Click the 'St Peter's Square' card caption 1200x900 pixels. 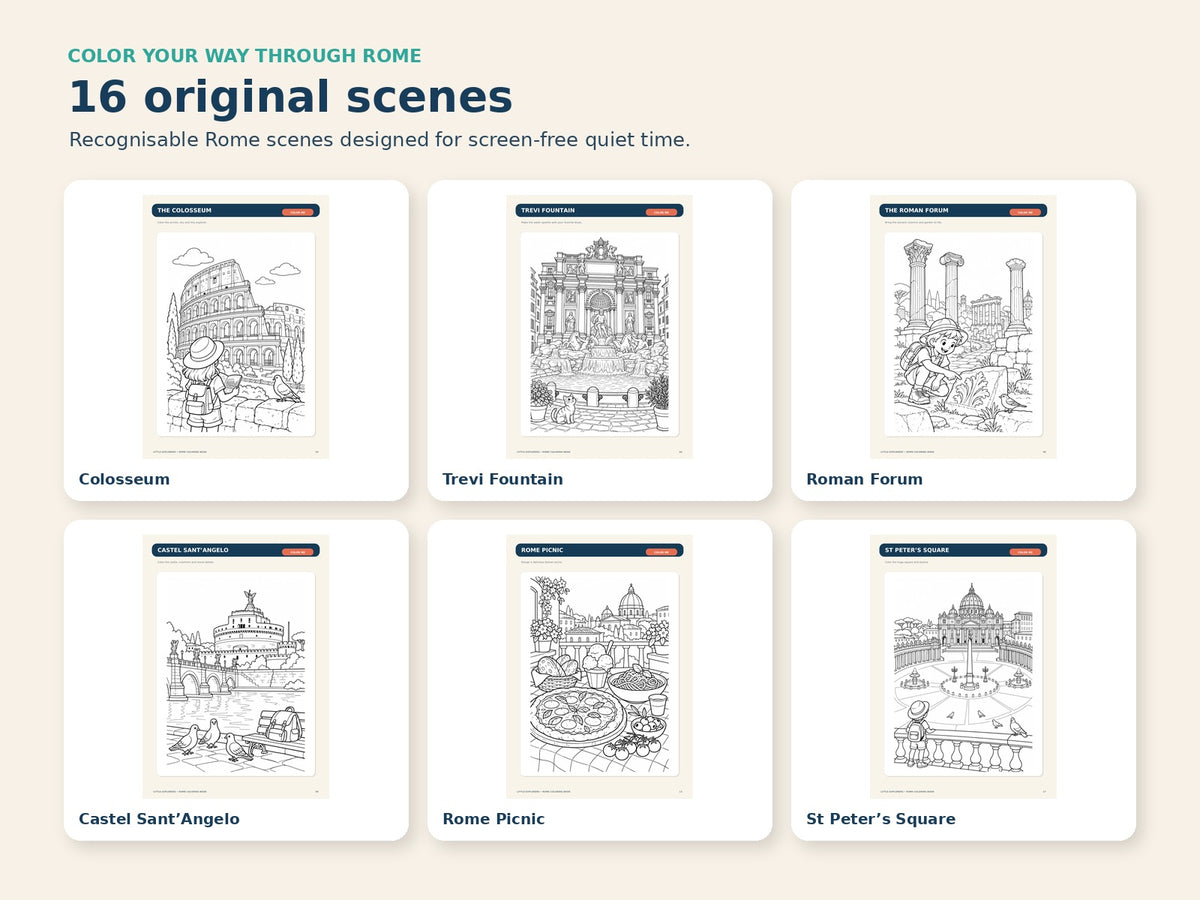point(881,819)
